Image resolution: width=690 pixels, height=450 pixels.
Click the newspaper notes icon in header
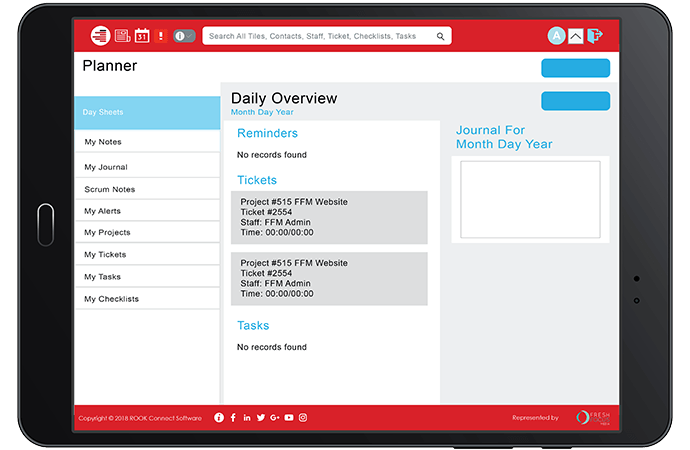[122, 36]
